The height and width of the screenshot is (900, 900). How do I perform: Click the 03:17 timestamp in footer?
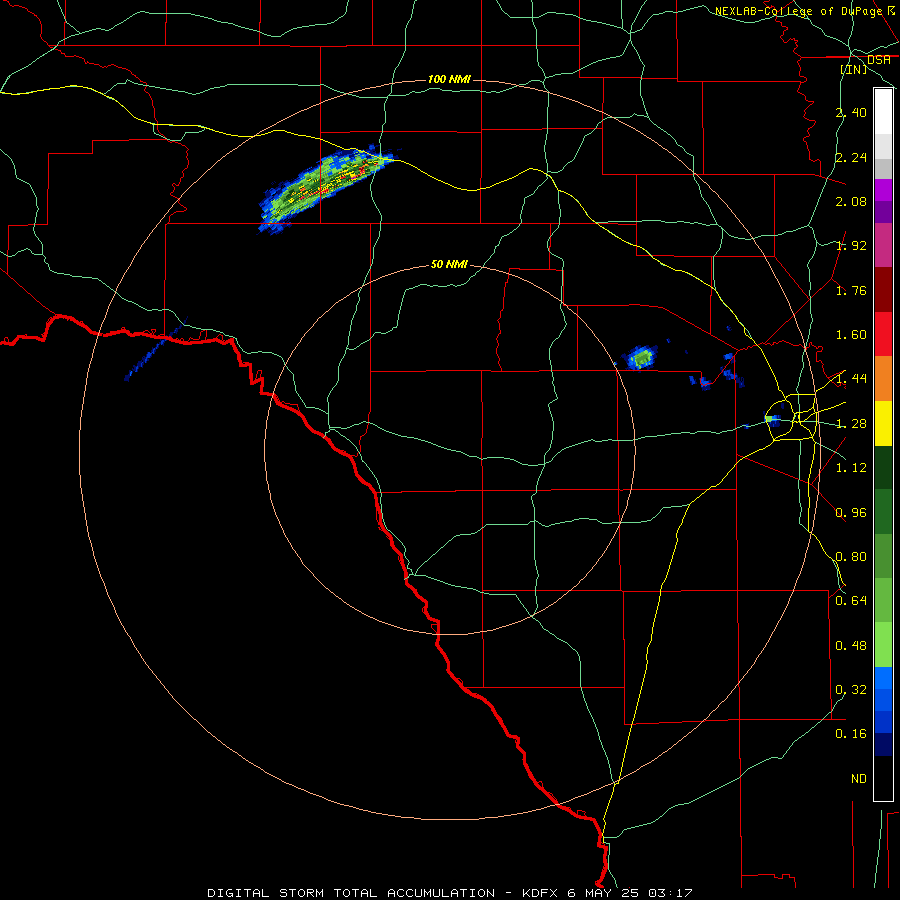coord(670,893)
